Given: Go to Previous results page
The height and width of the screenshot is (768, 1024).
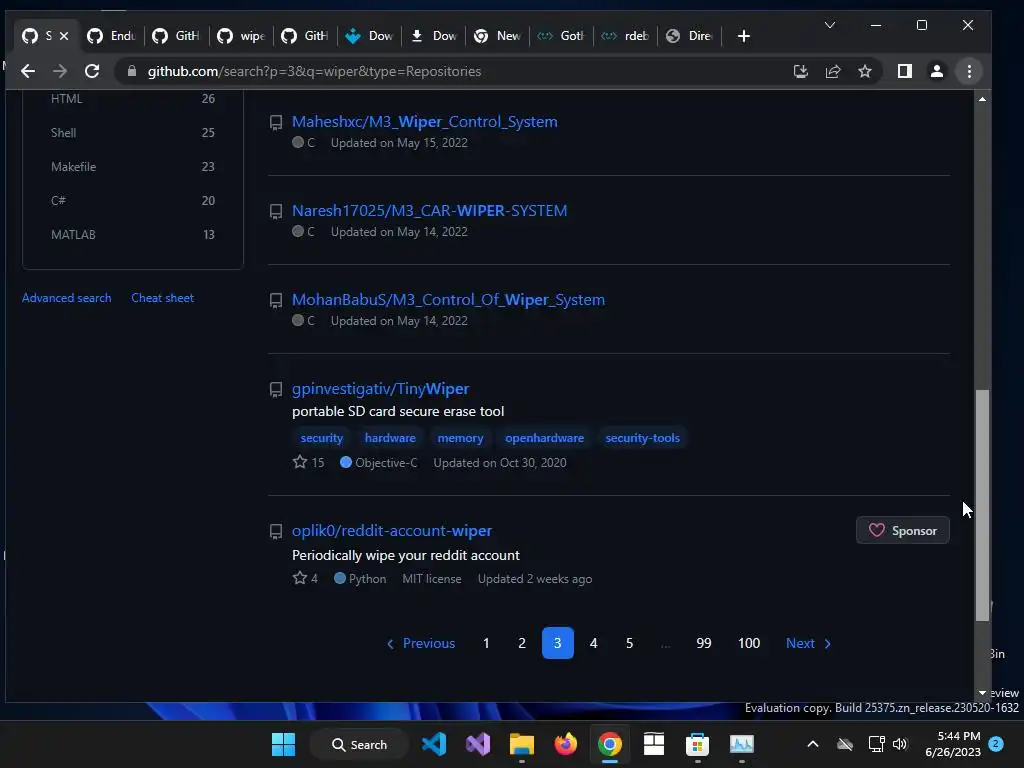Looking at the screenshot, I should [421, 643].
